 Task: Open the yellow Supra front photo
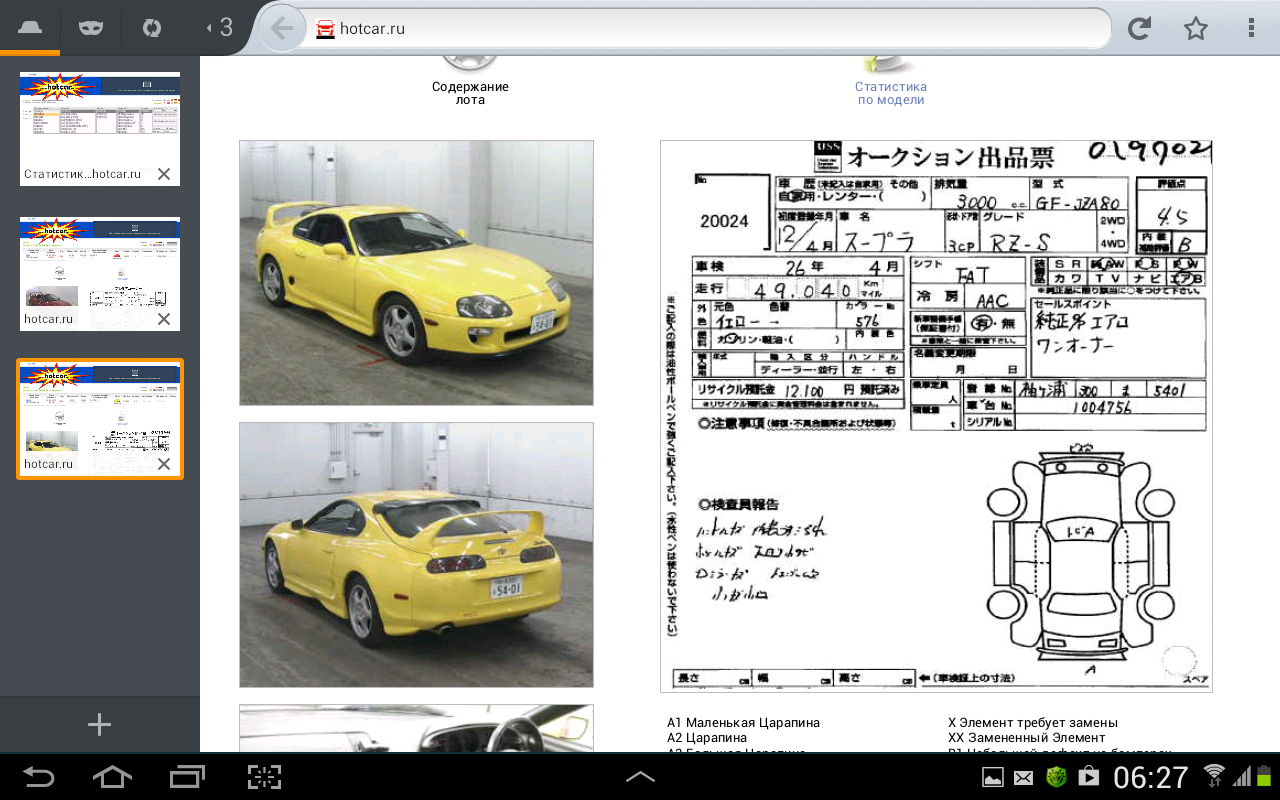pos(416,272)
